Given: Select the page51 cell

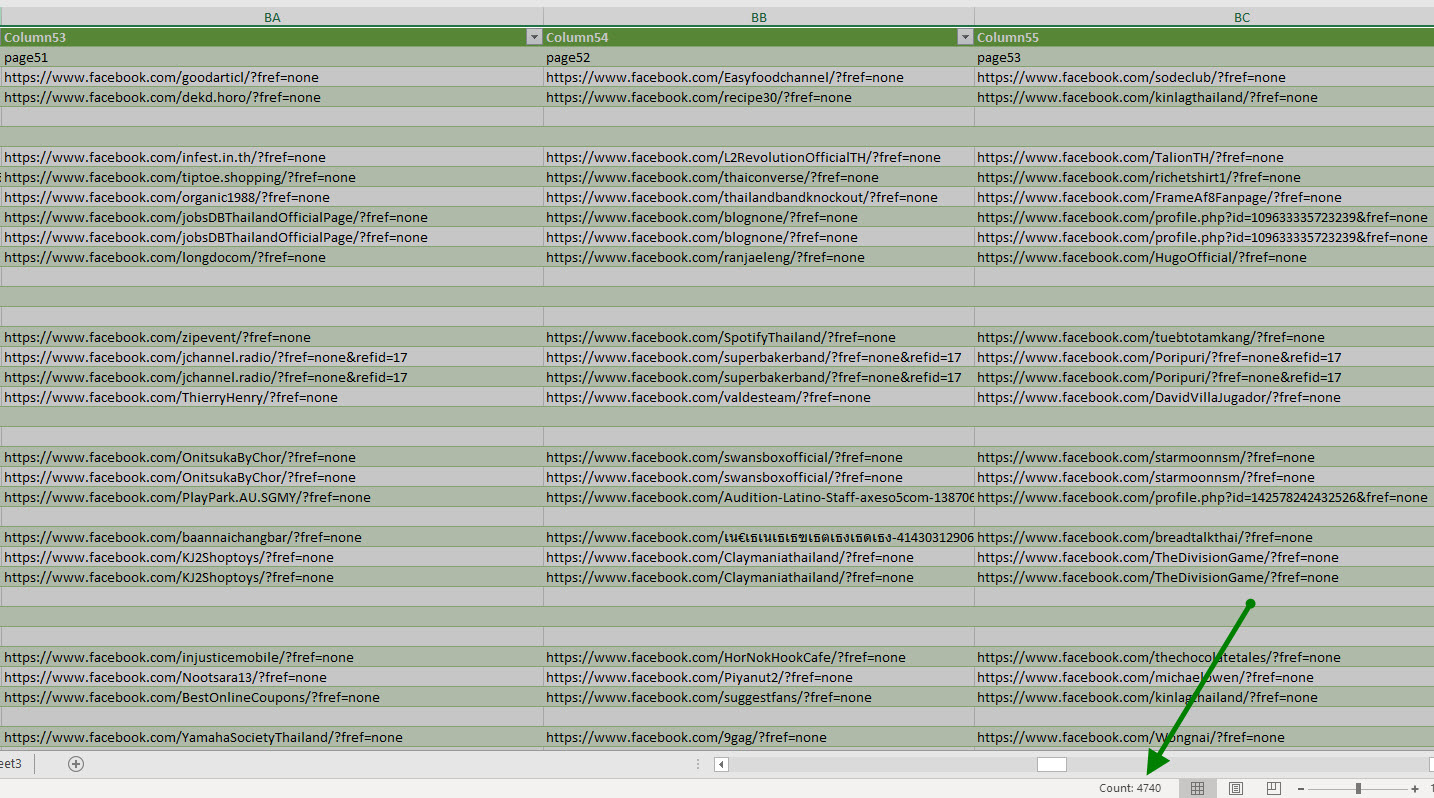Looking at the screenshot, I should 272,57.
